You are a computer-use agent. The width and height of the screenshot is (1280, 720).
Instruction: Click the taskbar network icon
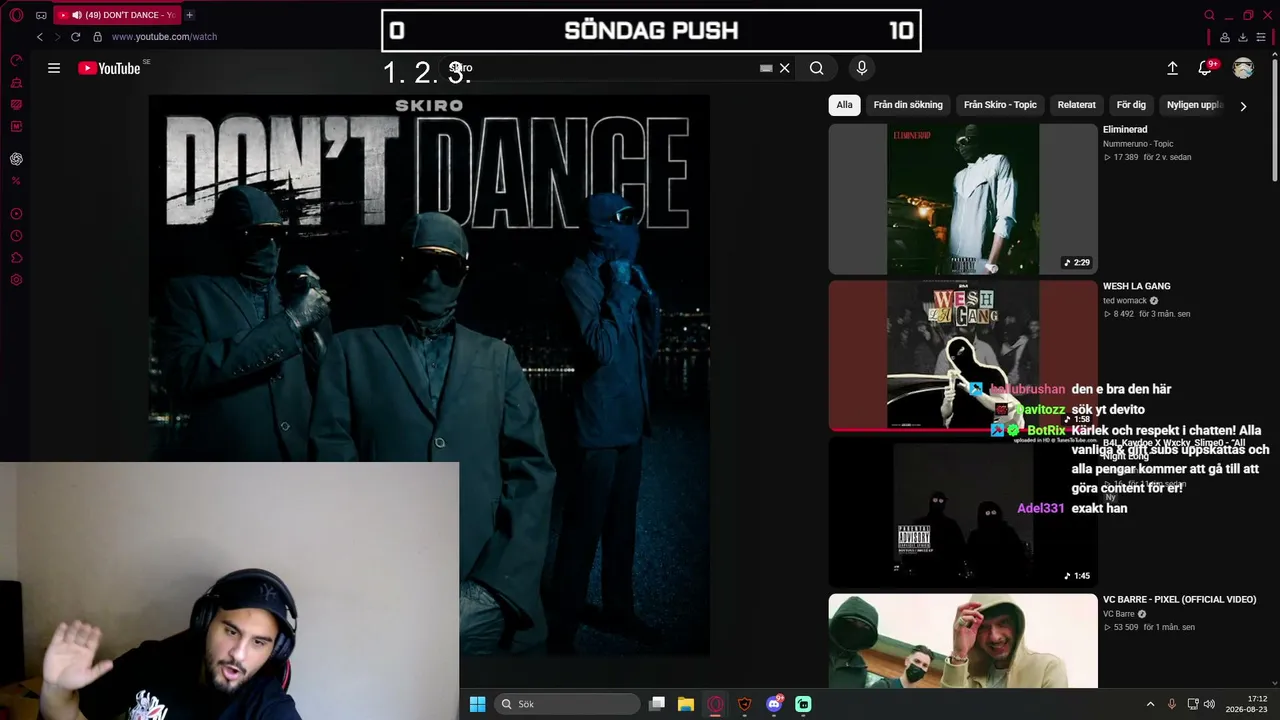pos(1193,704)
